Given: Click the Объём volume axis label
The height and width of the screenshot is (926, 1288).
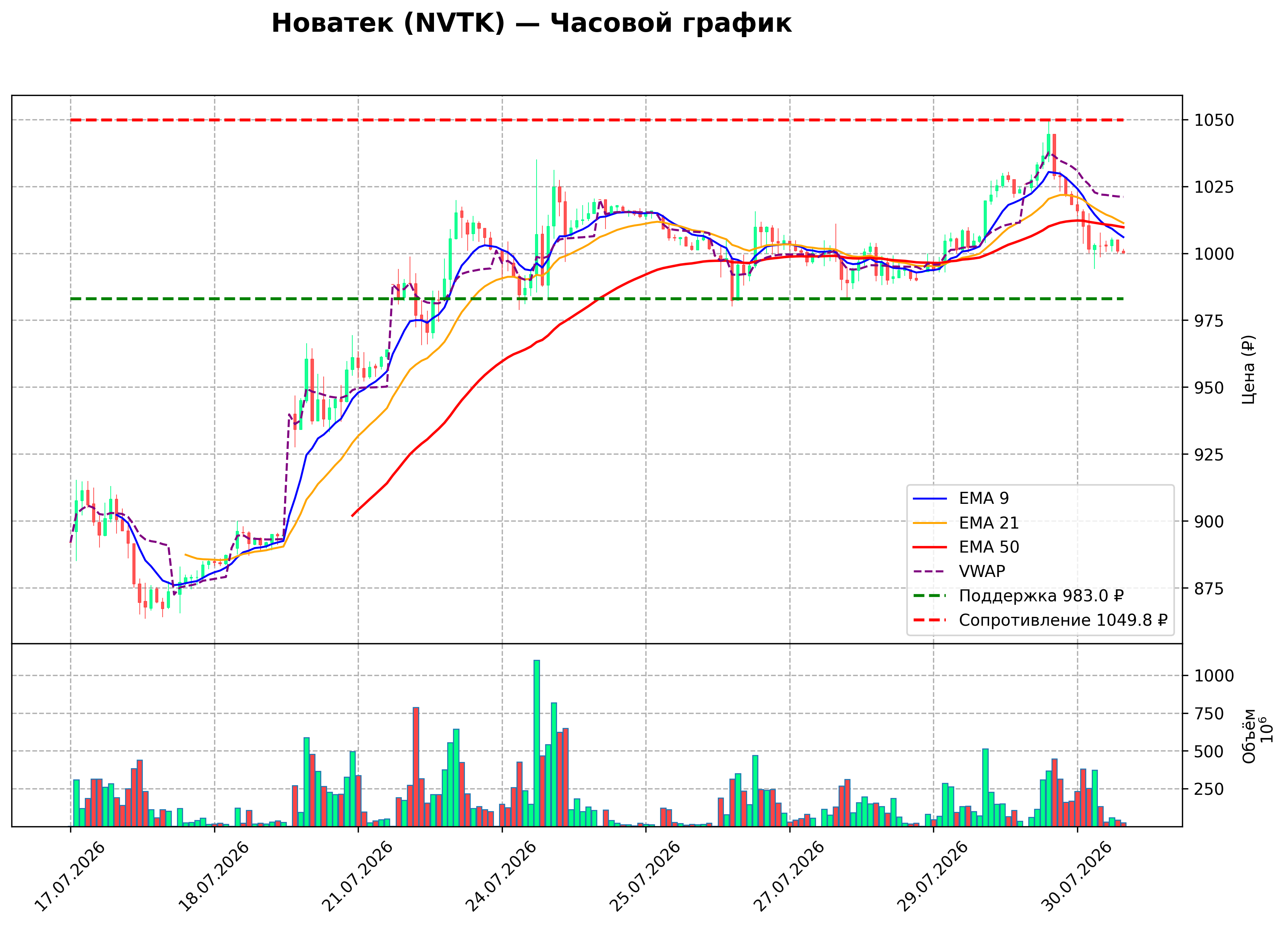Looking at the screenshot, I should coord(1249,736).
